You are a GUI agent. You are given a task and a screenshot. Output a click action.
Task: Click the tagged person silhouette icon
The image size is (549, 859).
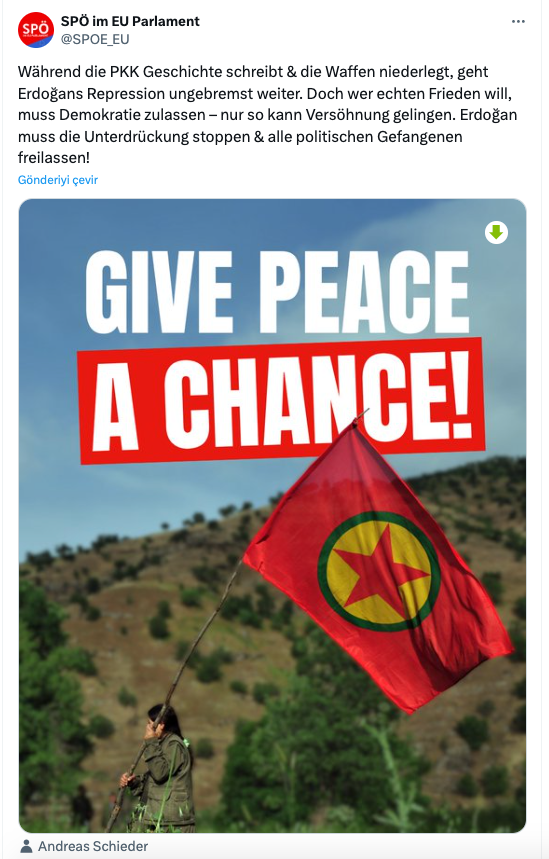26,846
